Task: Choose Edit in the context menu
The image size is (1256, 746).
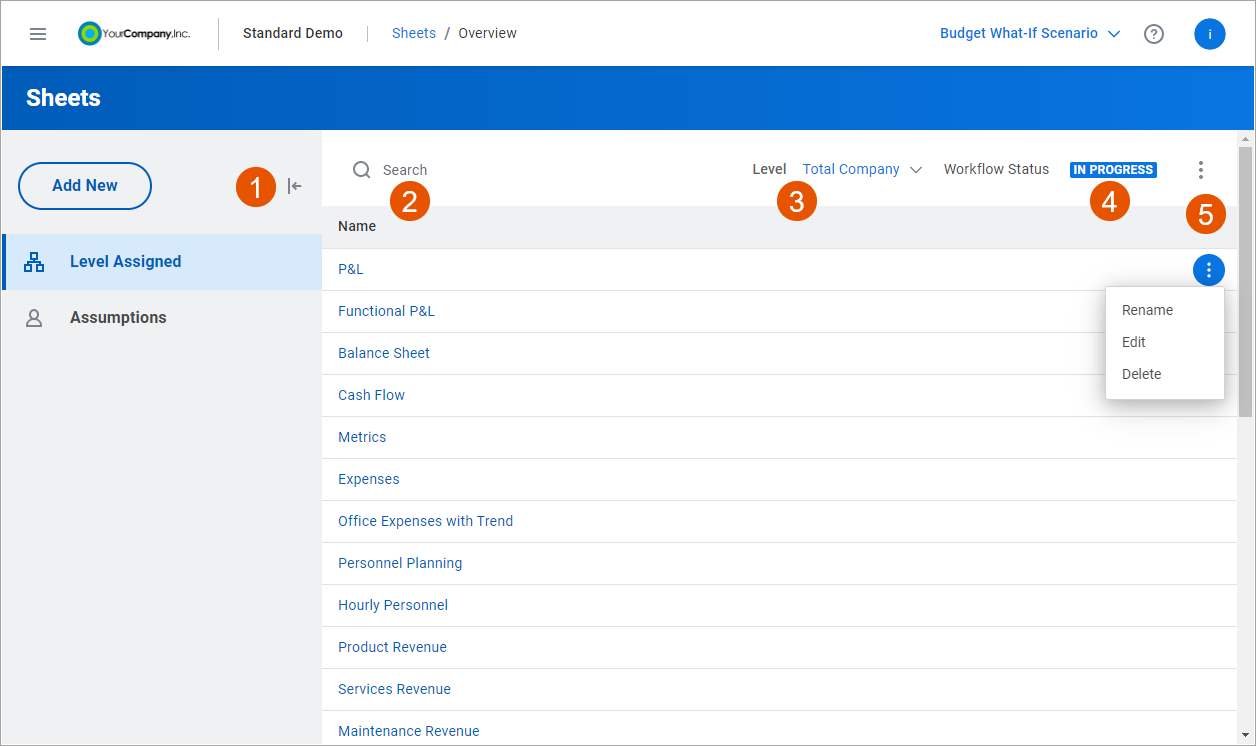Action: (1134, 342)
